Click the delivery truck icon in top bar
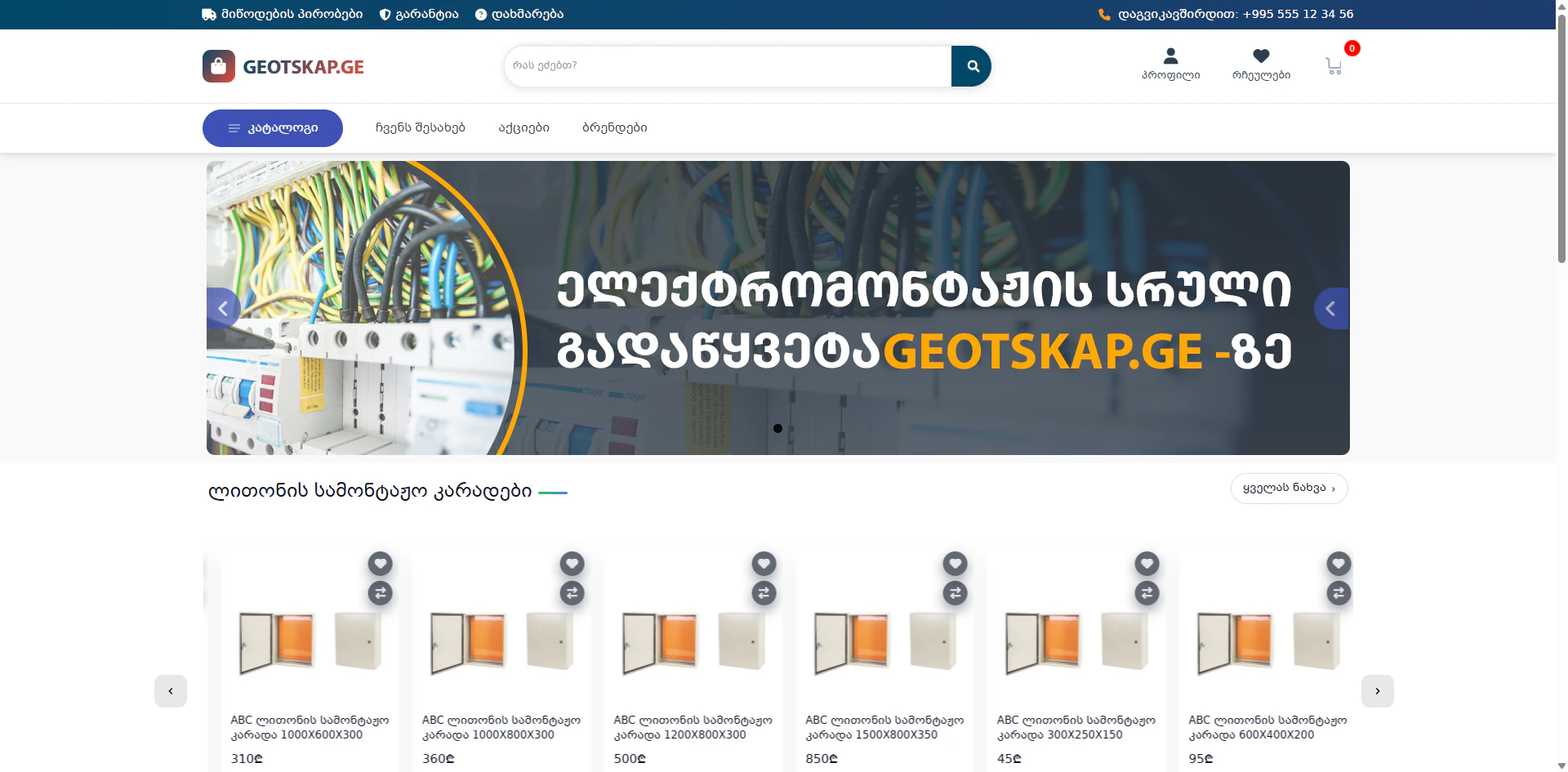 207,14
